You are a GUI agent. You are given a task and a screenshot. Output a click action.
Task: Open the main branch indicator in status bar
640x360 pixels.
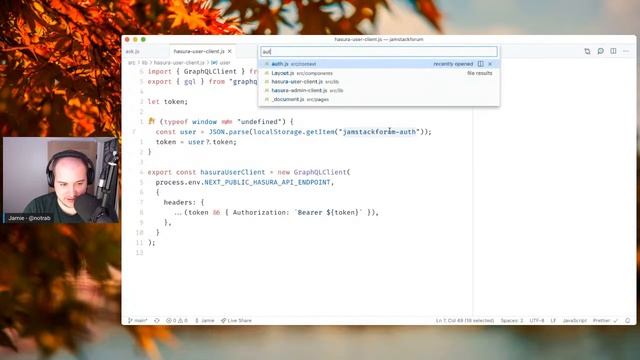(138, 321)
